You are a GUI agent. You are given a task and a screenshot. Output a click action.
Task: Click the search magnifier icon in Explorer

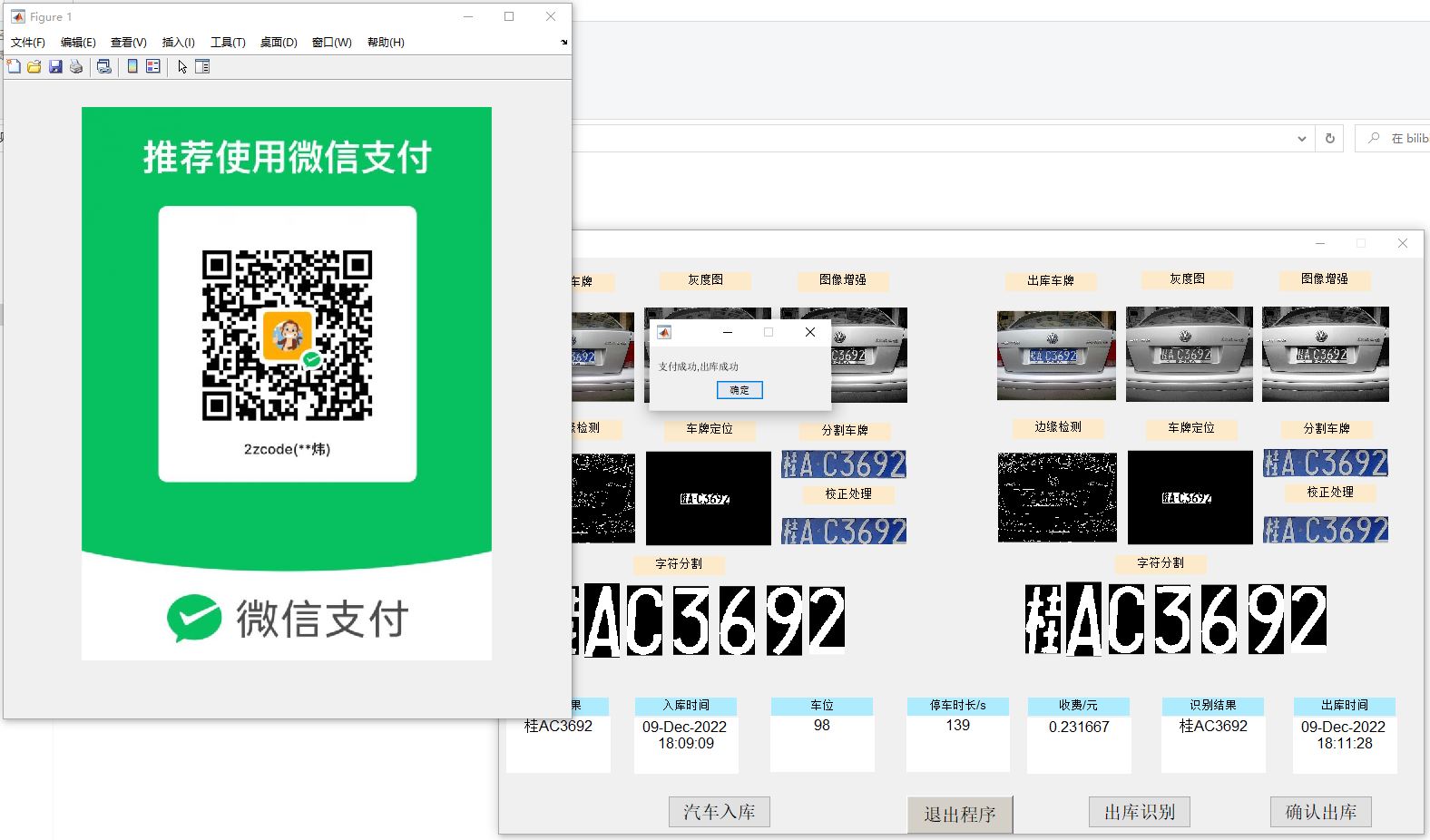coord(1374,138)
